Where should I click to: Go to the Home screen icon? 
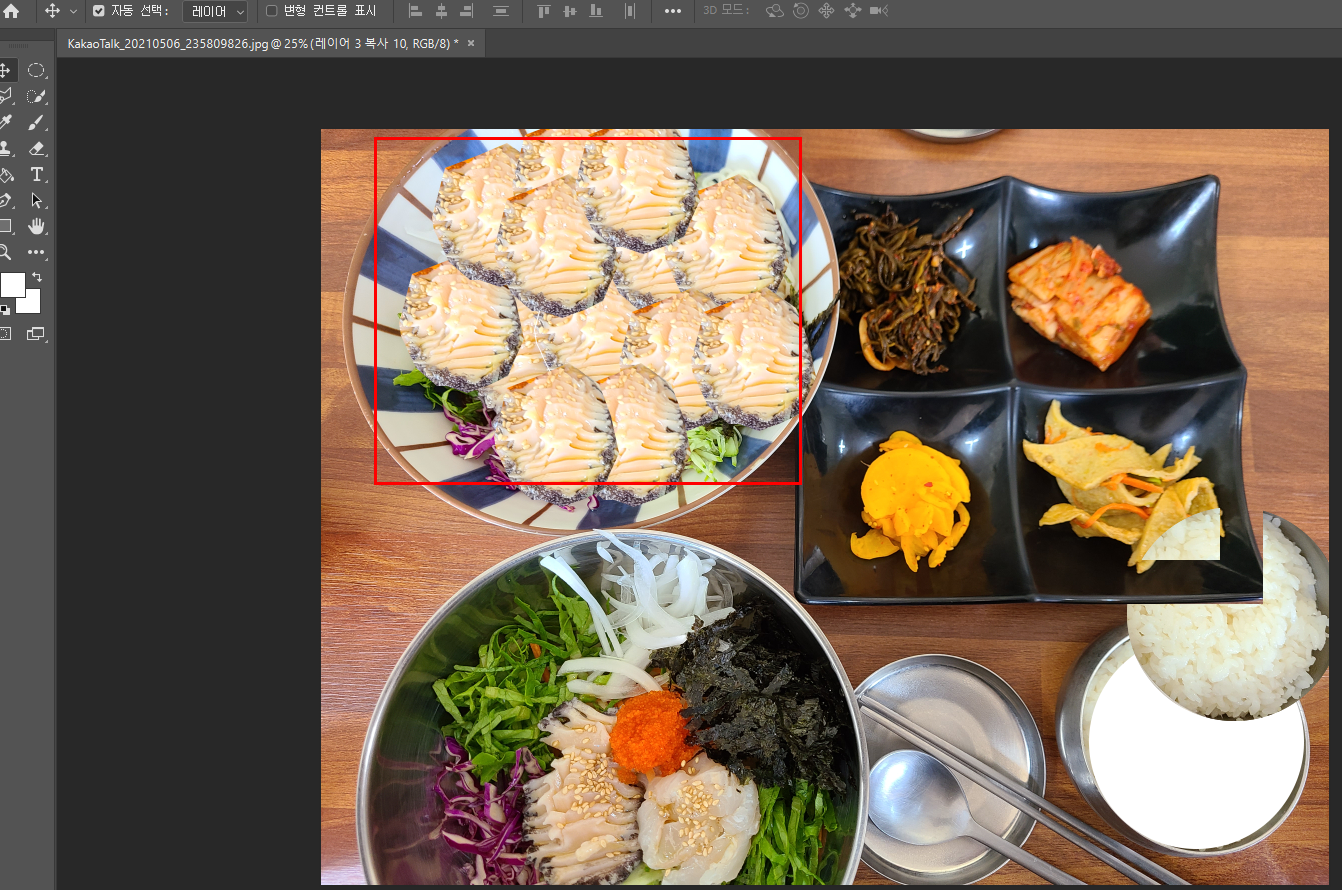pyautogui.click(x=11, y=11)
